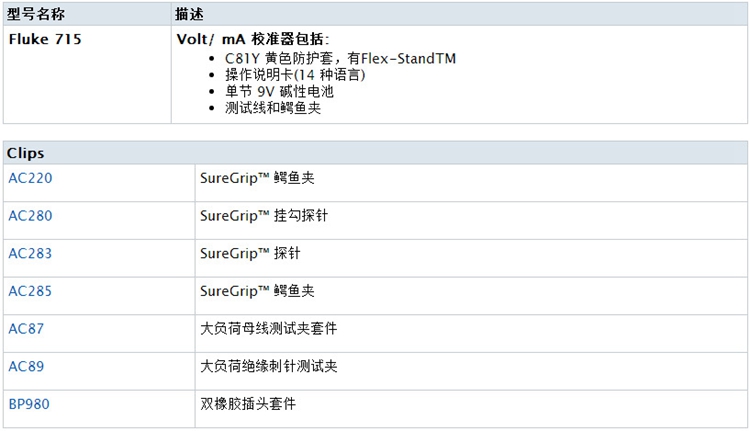The image size is (750, 431).
Task: Open the AC285 accessory link
Action: click(30, 291)
